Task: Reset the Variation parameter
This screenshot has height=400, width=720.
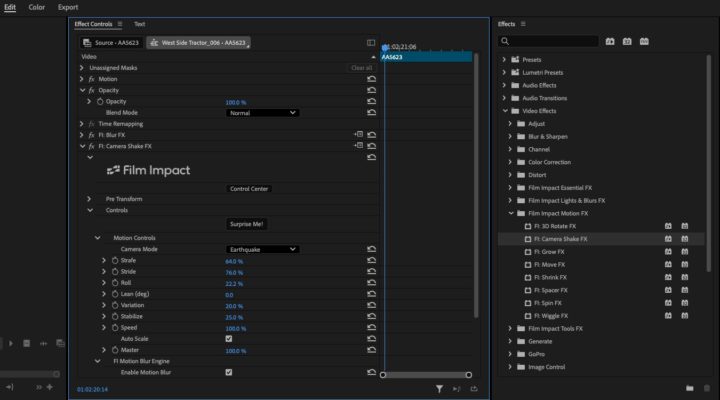Action: point(371,305)
